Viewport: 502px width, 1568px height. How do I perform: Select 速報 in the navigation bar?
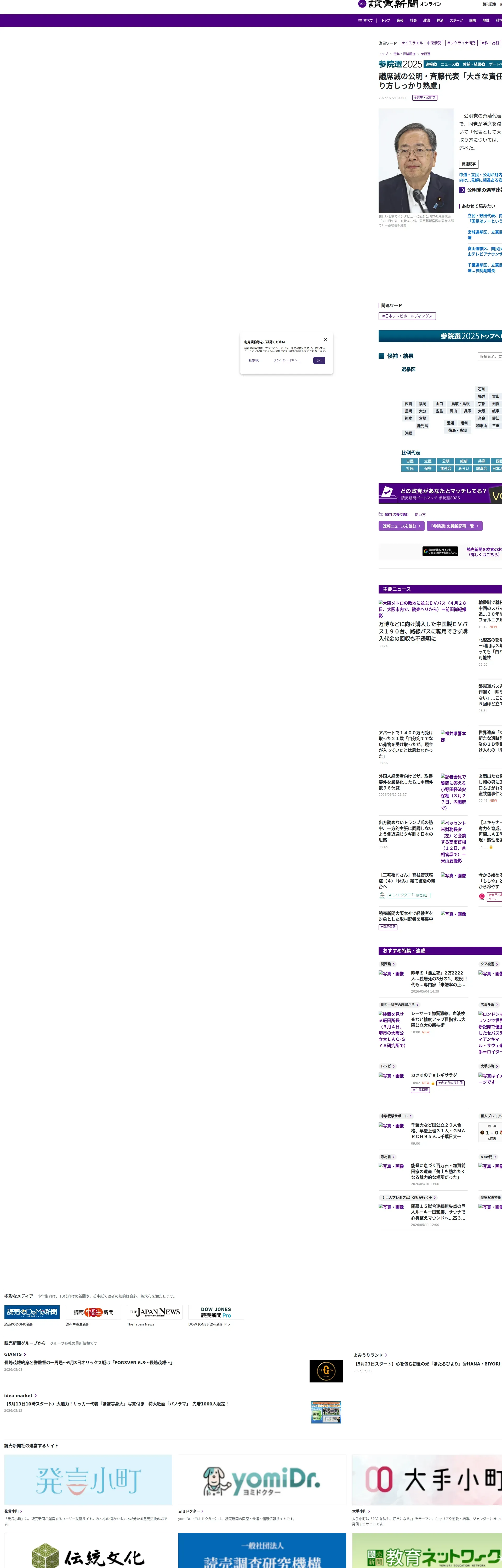[x=400, y=21]
